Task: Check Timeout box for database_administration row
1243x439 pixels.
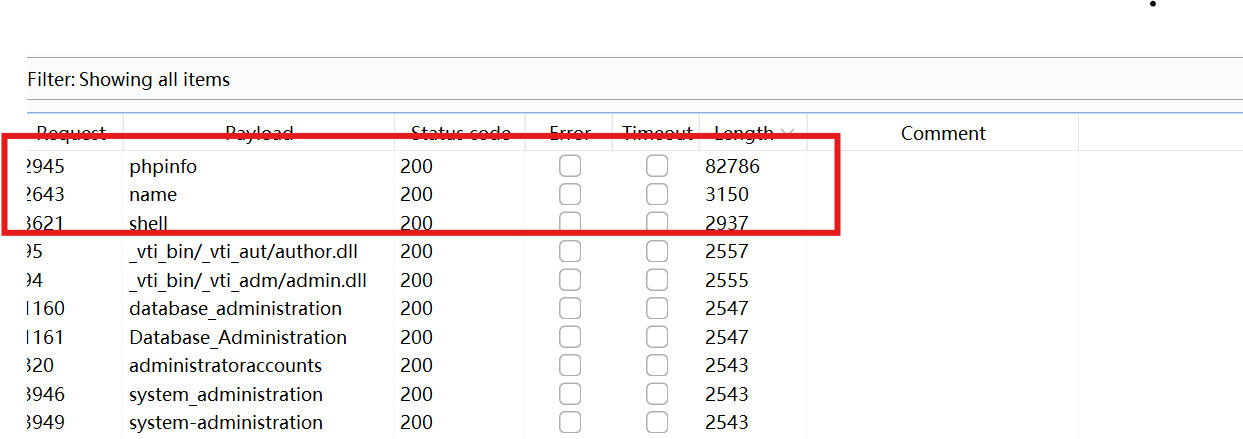Action: tap(657, 308)
